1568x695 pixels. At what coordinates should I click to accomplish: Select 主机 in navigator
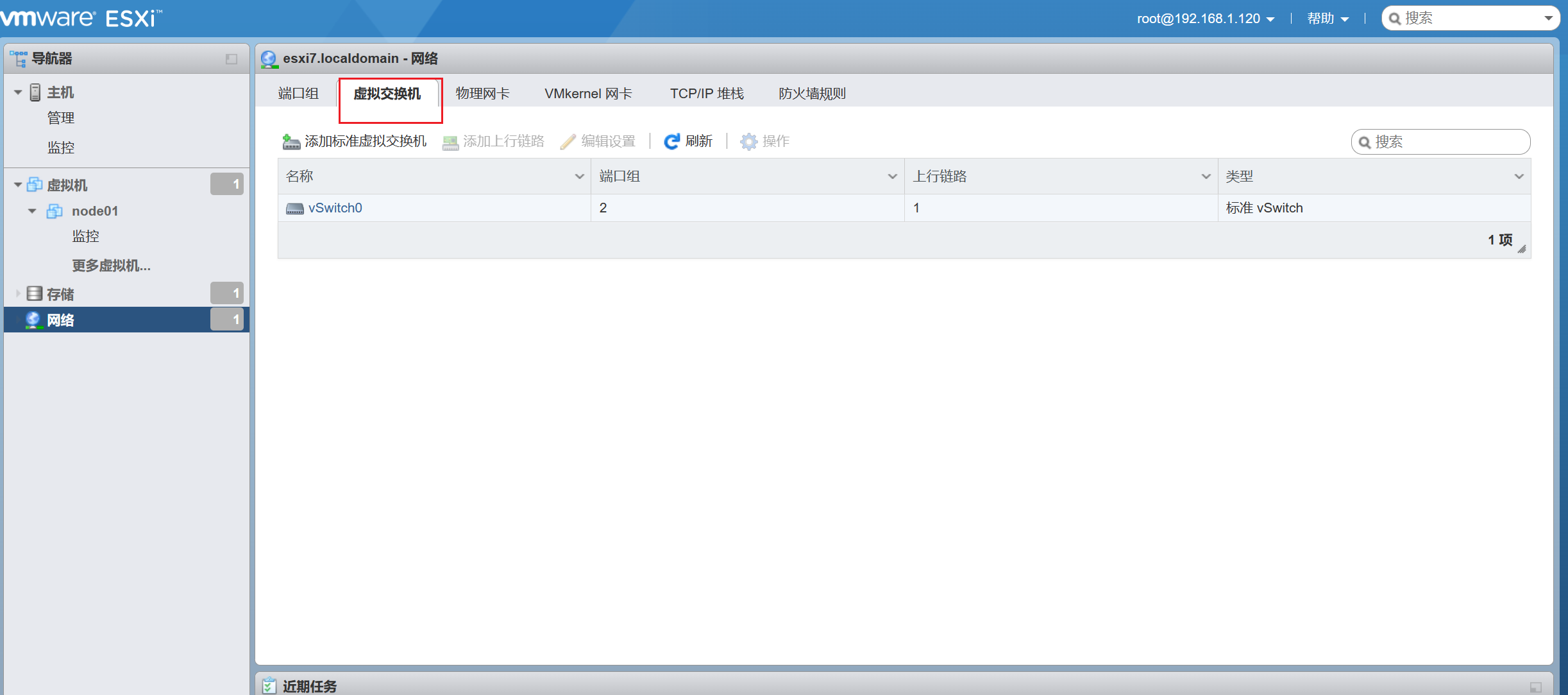60,92
